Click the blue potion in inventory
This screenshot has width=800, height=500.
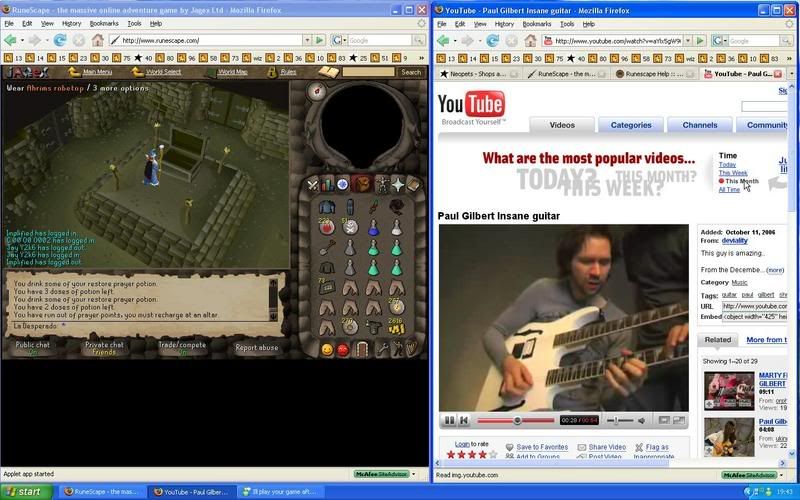373,227
